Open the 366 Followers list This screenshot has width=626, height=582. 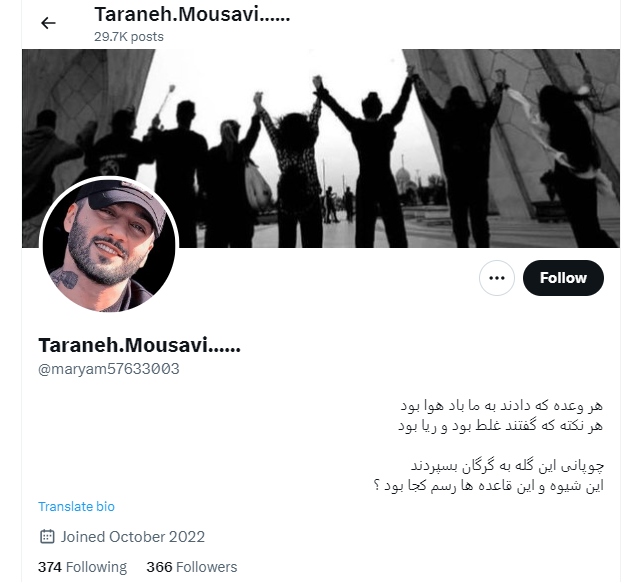pyautogui.click(x=192, y=567)
